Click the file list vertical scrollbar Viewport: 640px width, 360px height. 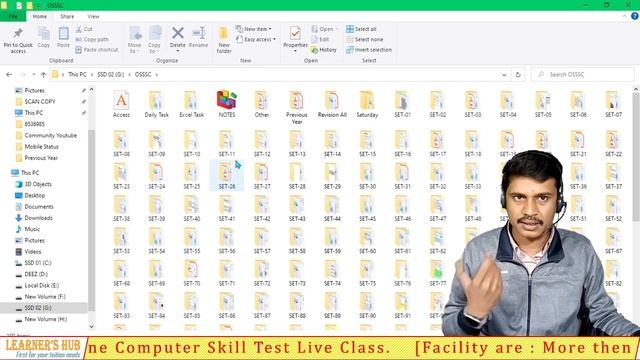tap(636, 157)
